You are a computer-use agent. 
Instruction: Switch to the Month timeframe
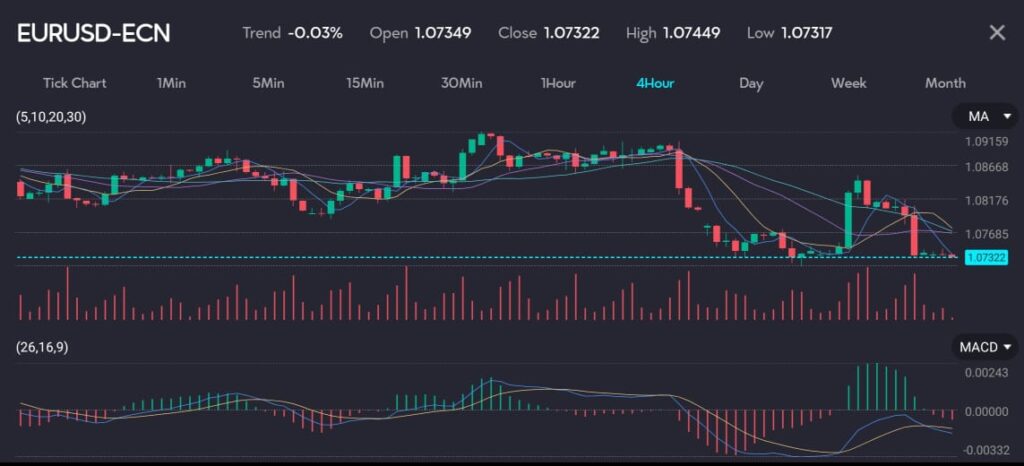tap(945, 83)
